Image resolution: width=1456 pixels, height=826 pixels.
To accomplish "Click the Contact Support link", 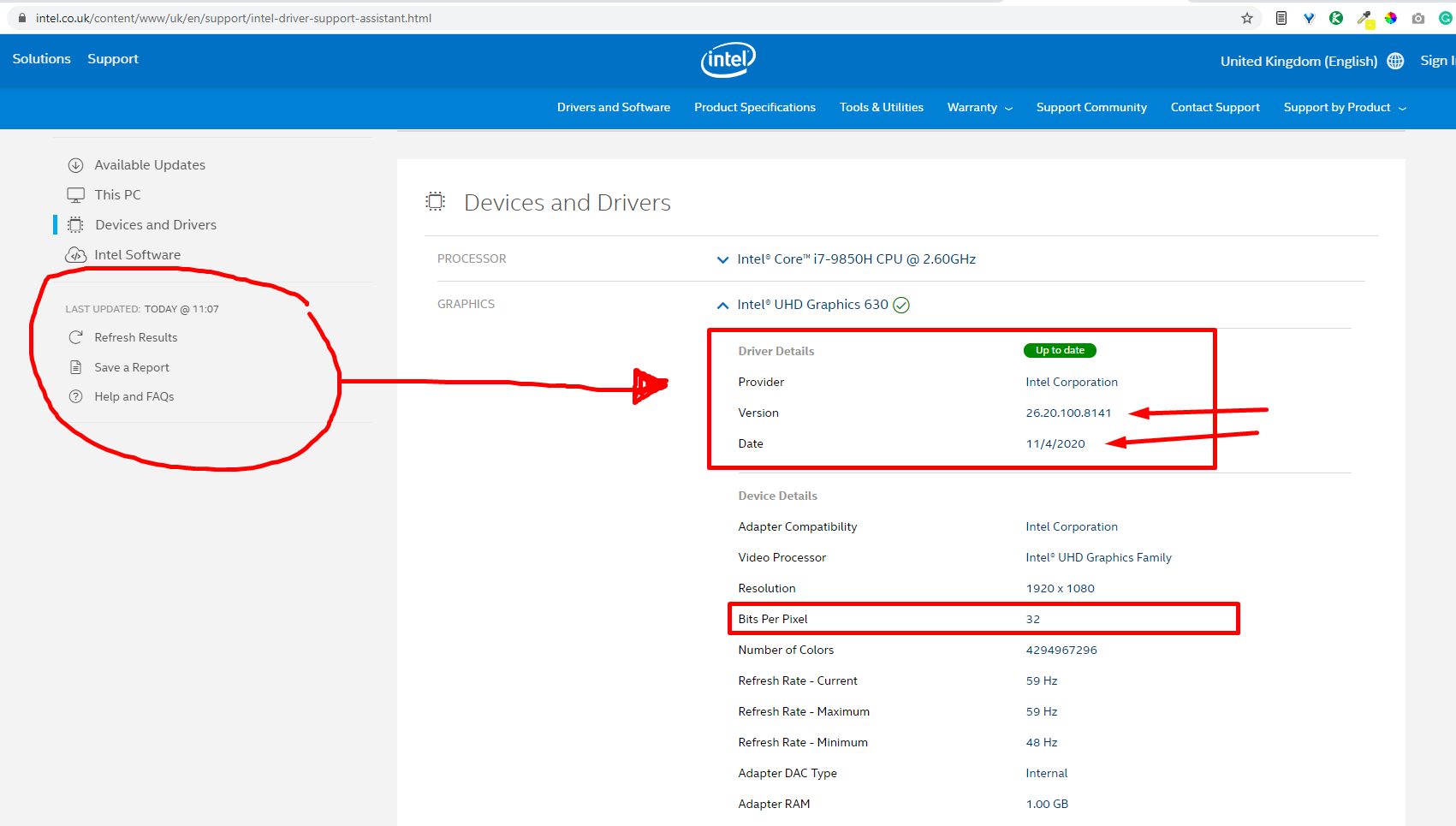I will pos(1215,108).
